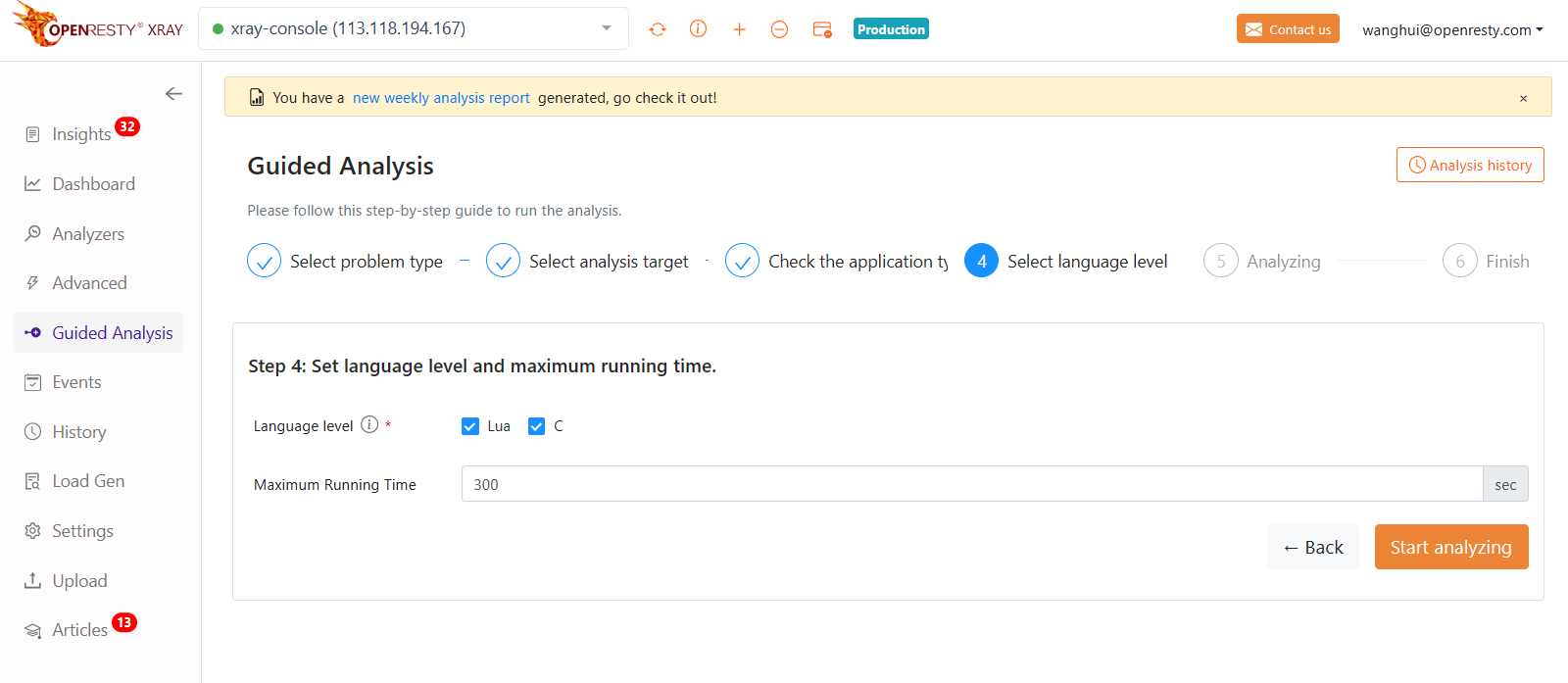Open the new weekly analysis report link
This screenshot has width=1568, height=683.
(441, 98)
